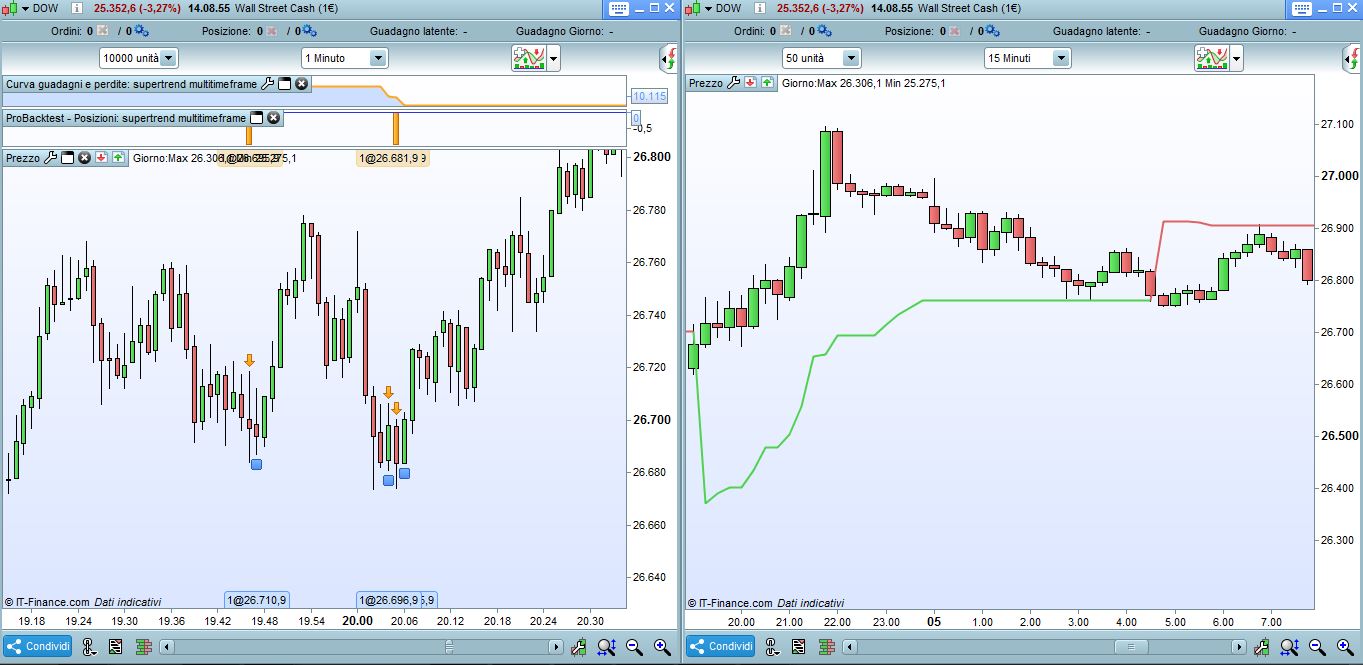1363x665 pixels.
Task: Zoom in on left chart
Action: pos(662,647)
